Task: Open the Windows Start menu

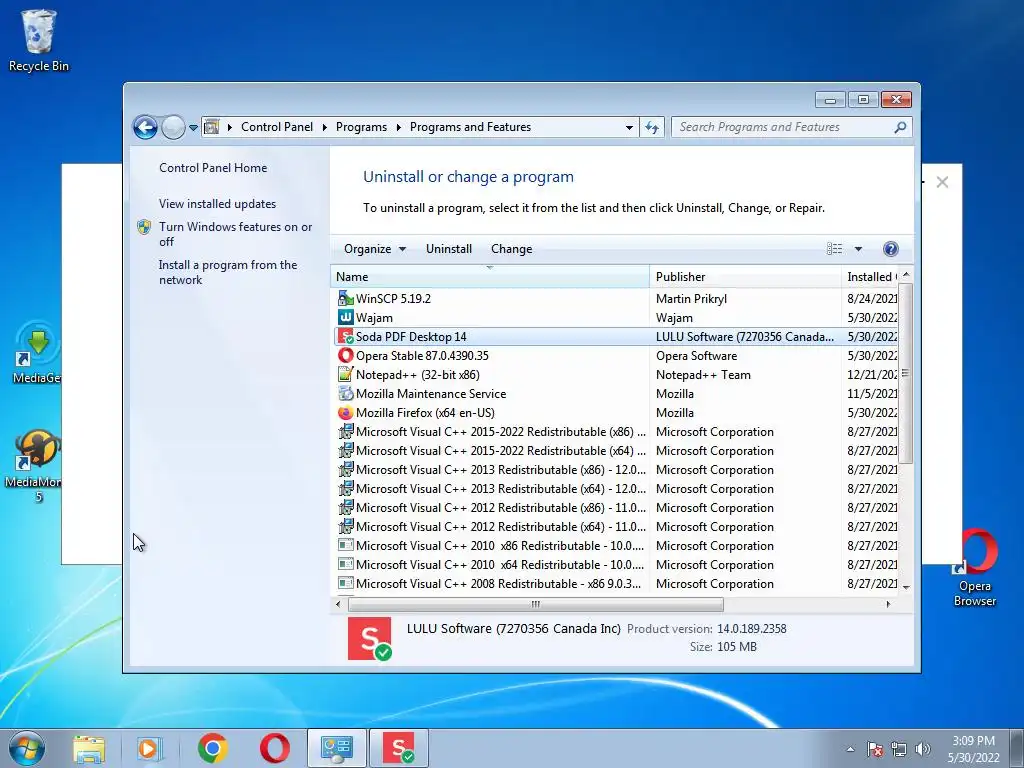Action: pos(27,748)
